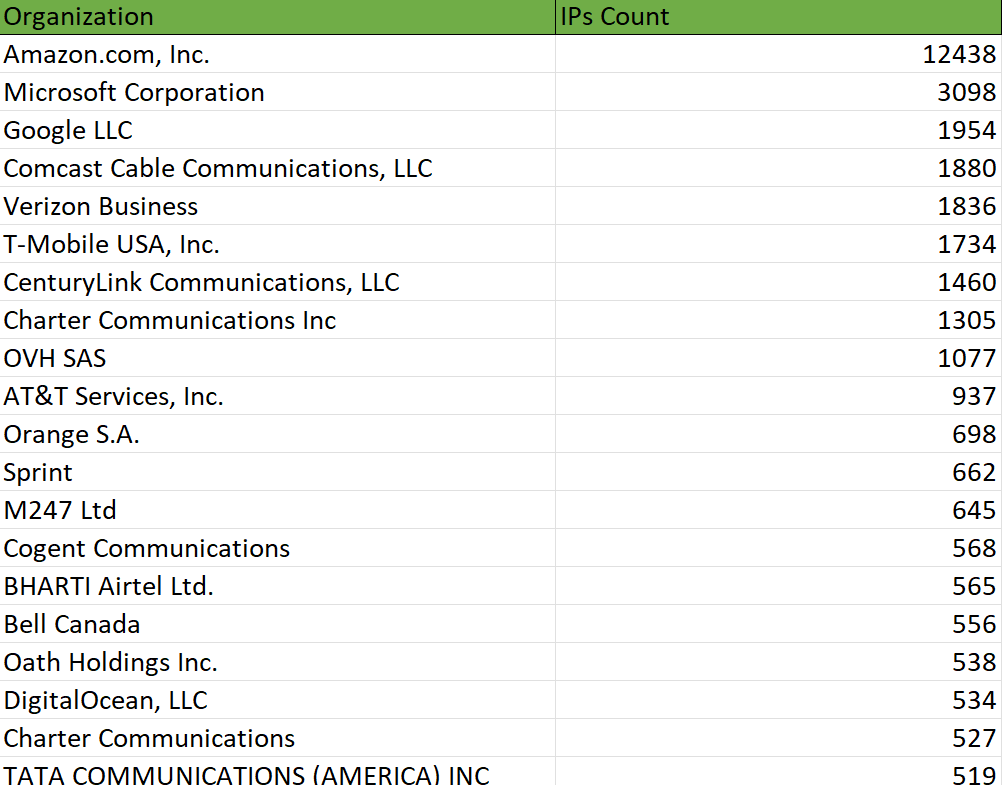The image size is (1002, 785).
Task: Select the BHARTI Airtel Ltd. cell
Action: [x=109, y=586]
